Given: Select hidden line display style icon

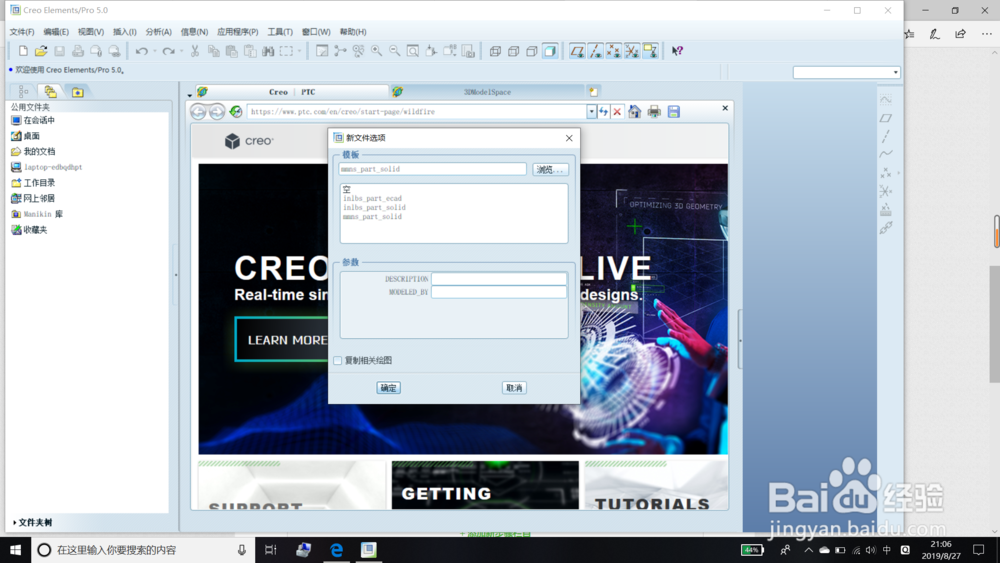Looking at the screenshot, I should 513,51.
